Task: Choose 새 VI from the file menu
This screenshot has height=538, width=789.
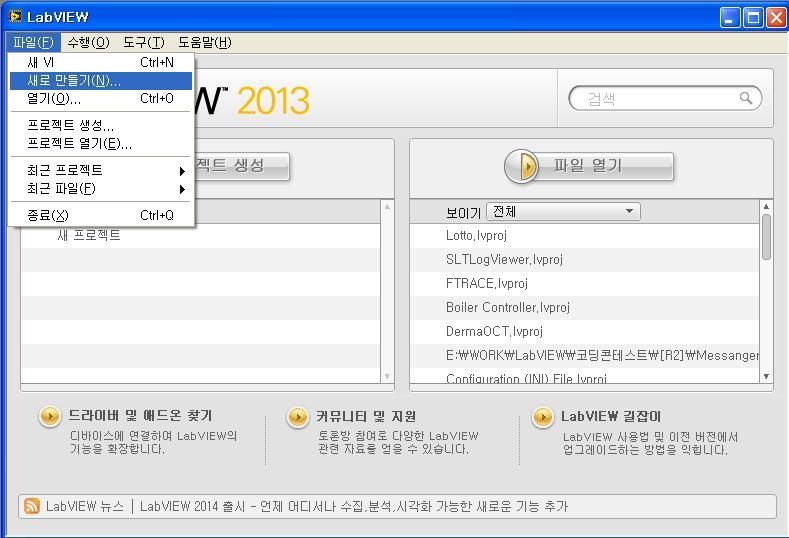Action: pyautogui.click(x=101, y=62)
